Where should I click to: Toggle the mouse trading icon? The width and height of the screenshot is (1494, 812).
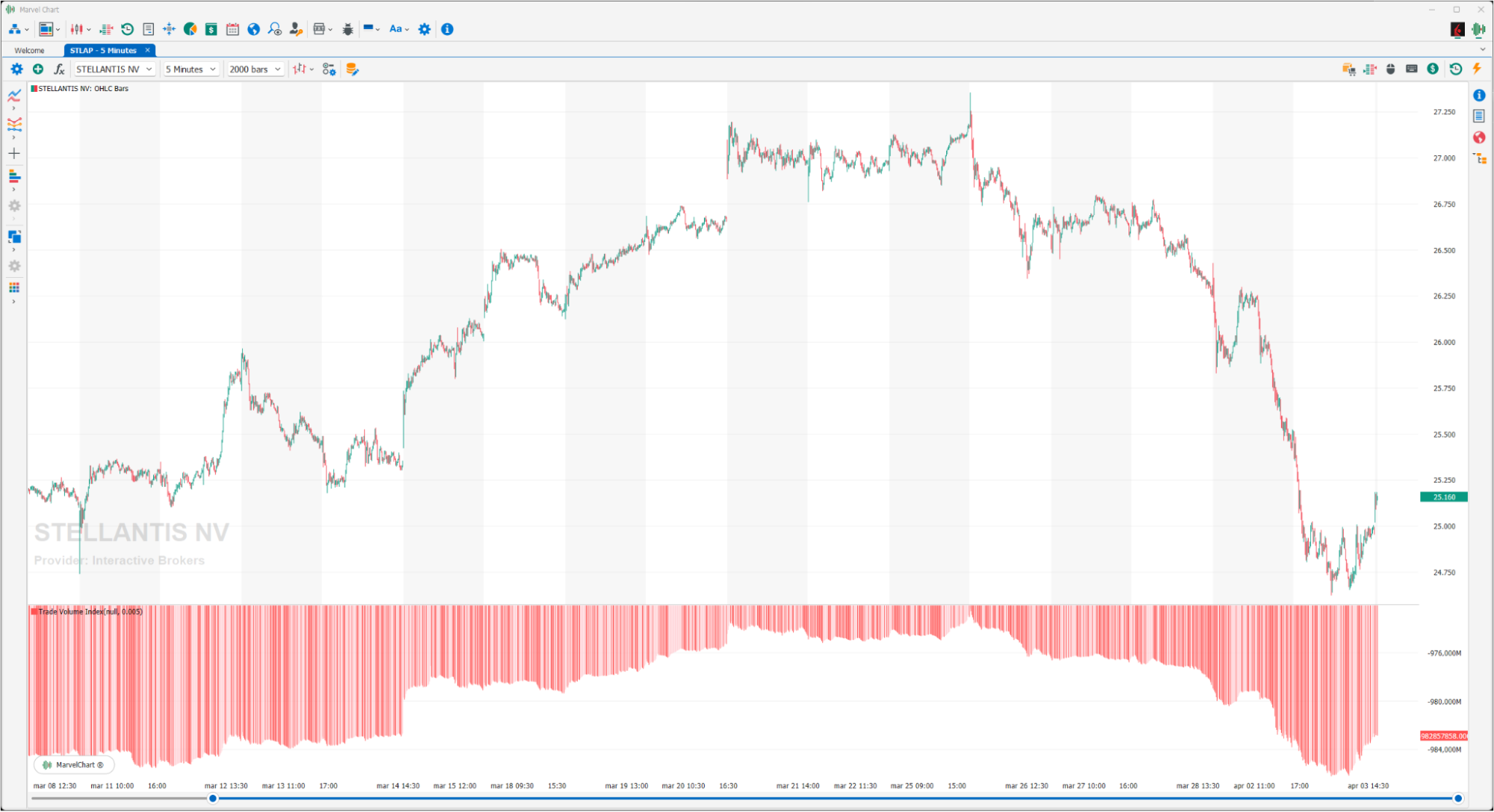tap(1390, 69)
